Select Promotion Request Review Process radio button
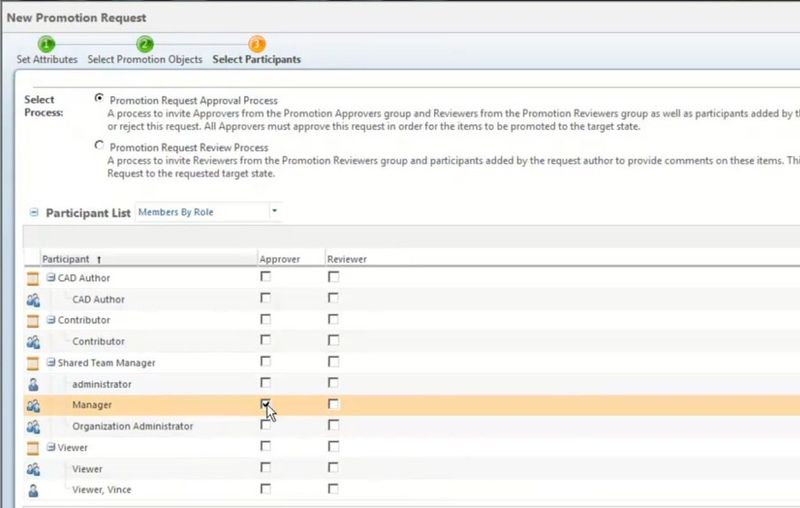800x508 pixels. (x=99, y=145)
